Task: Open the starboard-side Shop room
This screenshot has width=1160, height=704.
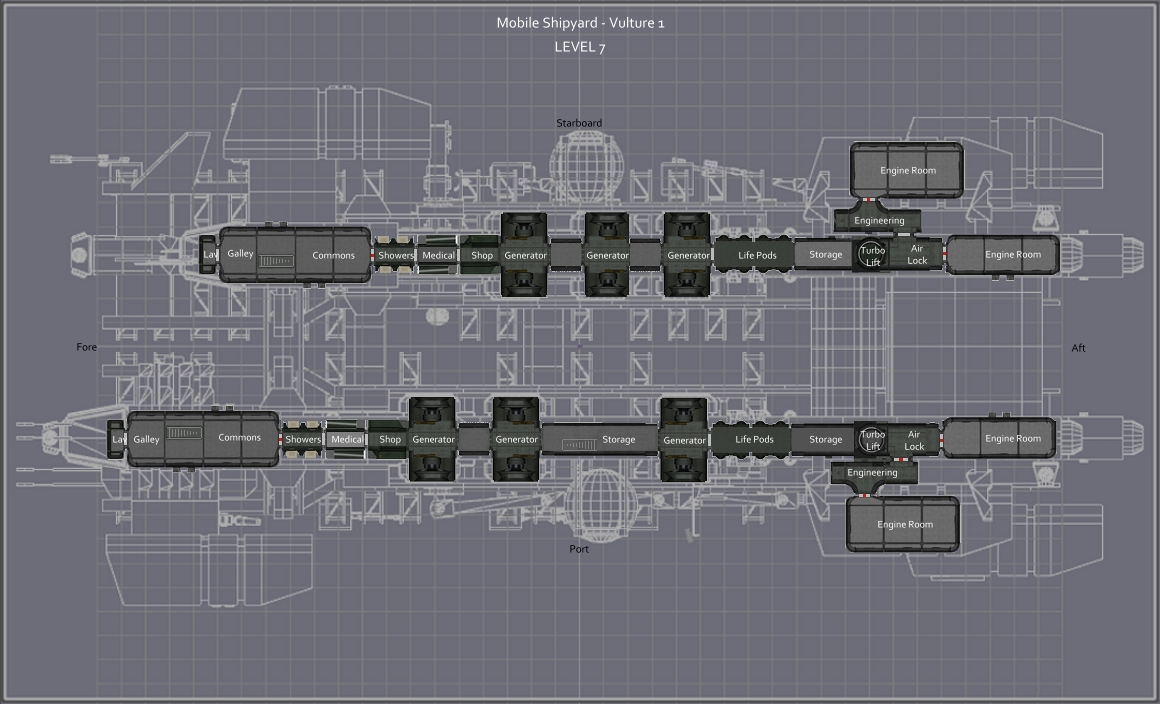Action: [482, 255]
